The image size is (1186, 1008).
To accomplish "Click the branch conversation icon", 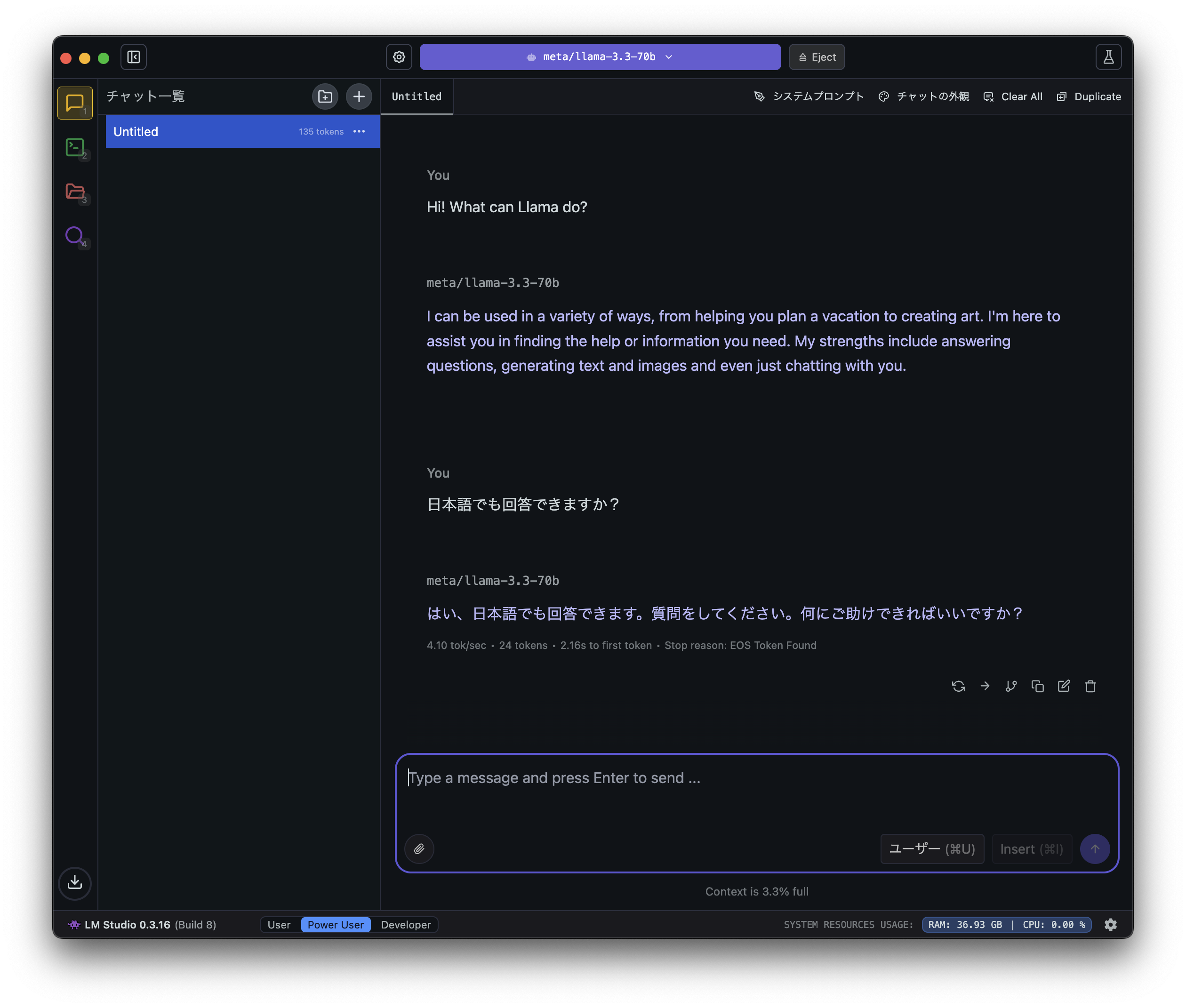I will tap(1011, 686).
